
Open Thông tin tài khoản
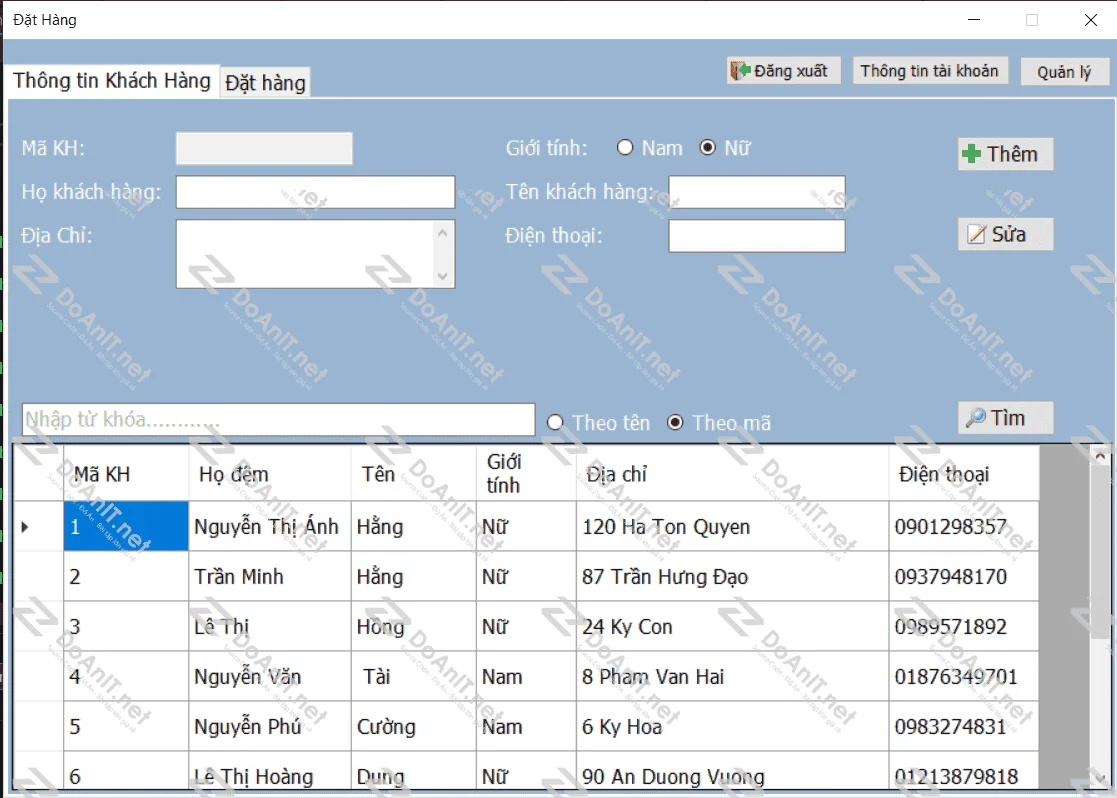[929, 71]
